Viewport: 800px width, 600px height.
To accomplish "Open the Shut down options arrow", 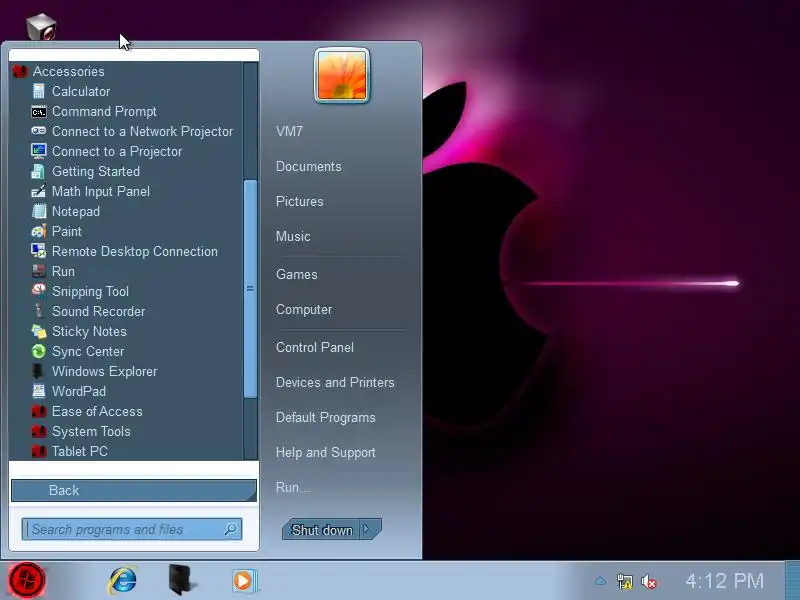I will click(368, 529).
